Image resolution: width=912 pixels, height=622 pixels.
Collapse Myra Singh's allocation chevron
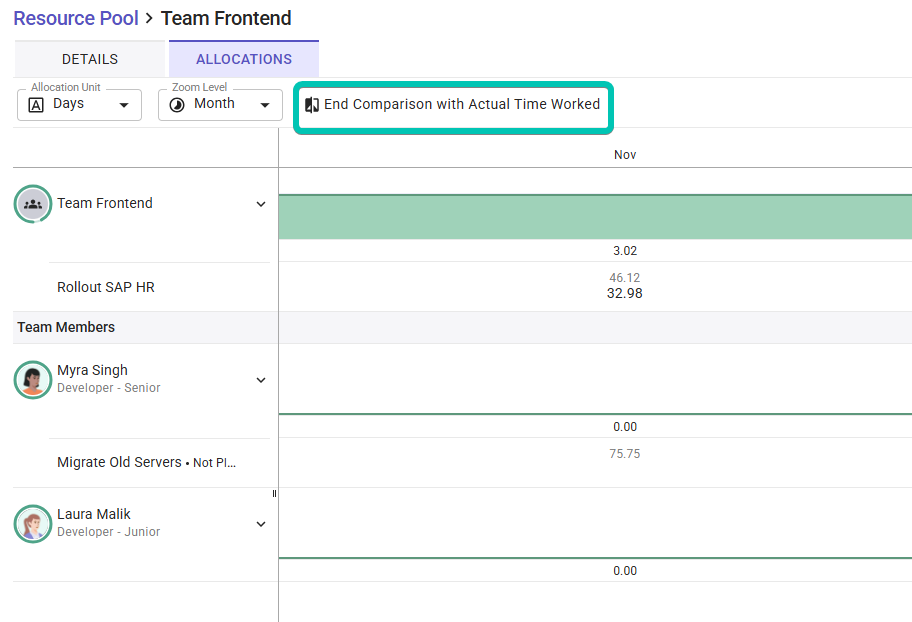(x=261, y=380)
